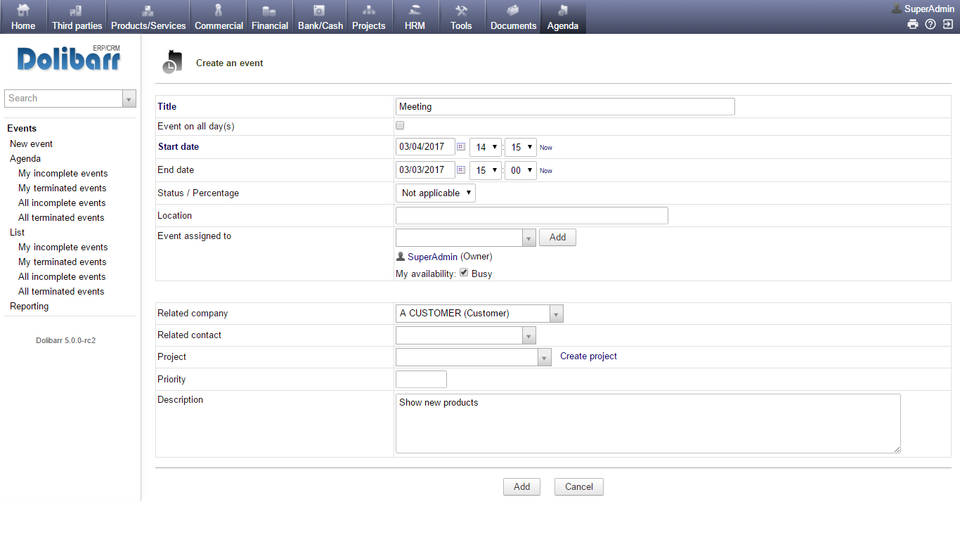Click the Dolibarr logo
The width and height of the screenshot is (960, 540).
[x=69, y=59]
